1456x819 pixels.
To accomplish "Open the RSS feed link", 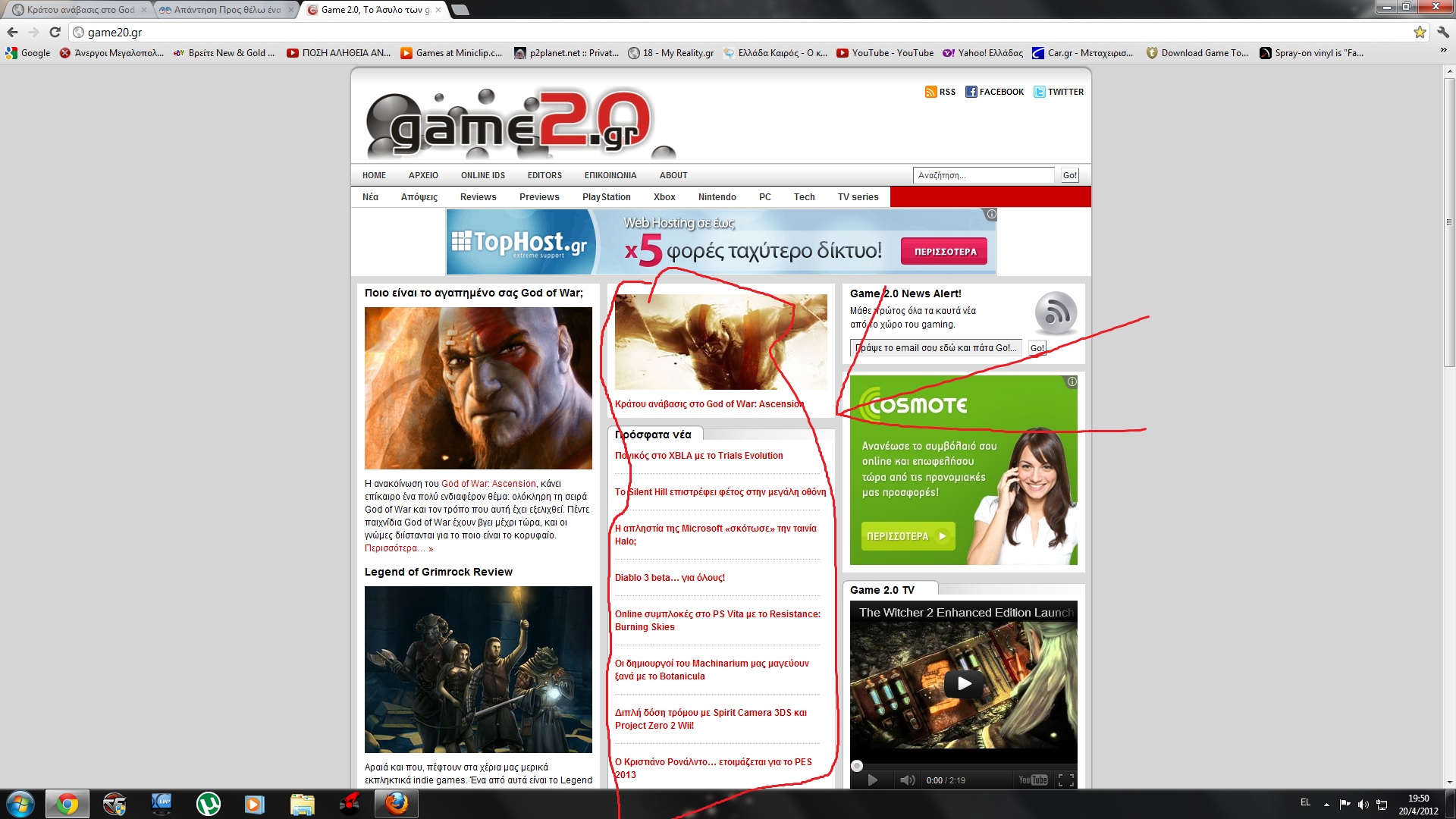I will coord(940,92).
